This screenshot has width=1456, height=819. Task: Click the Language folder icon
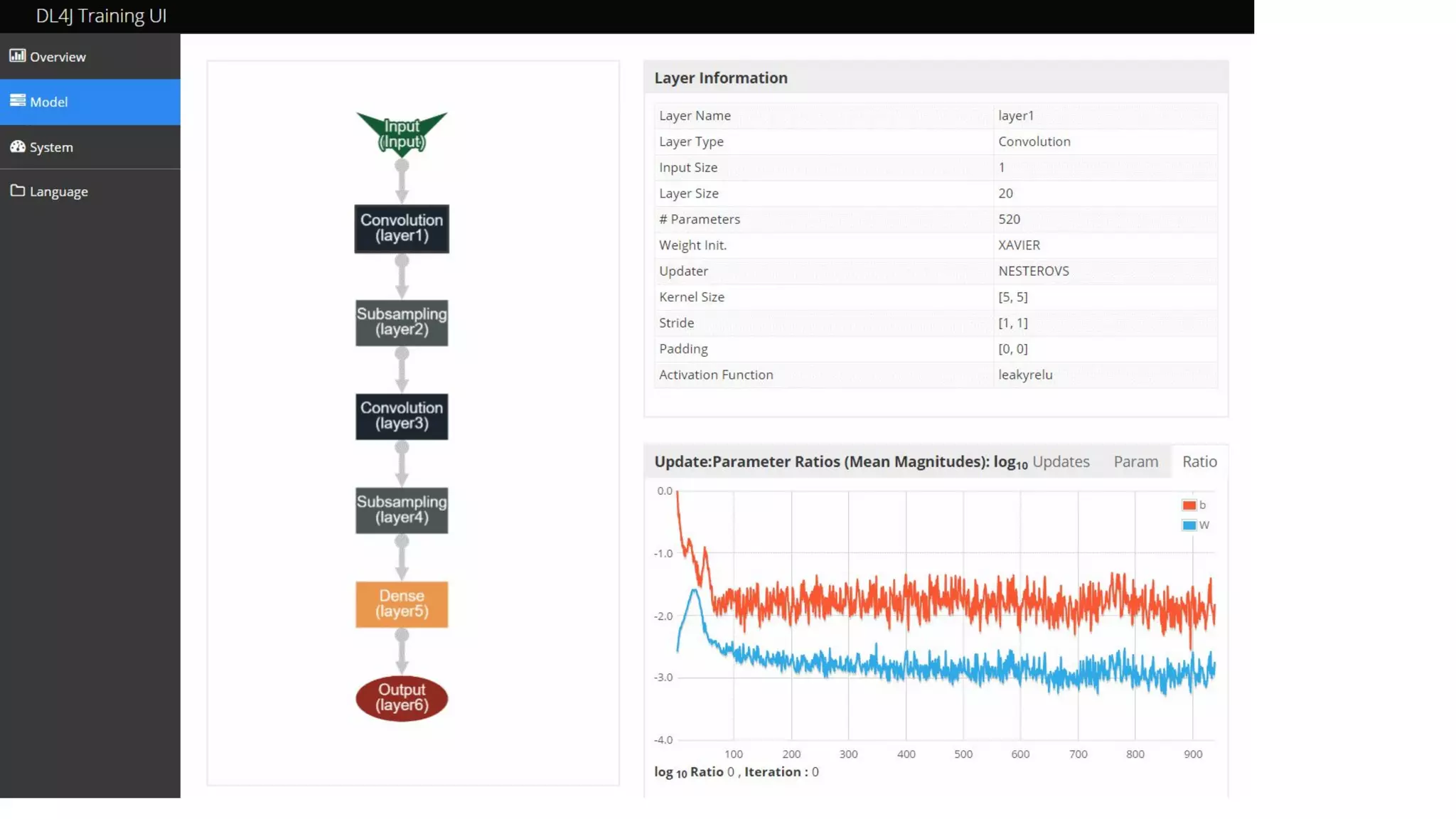[17, 191]
